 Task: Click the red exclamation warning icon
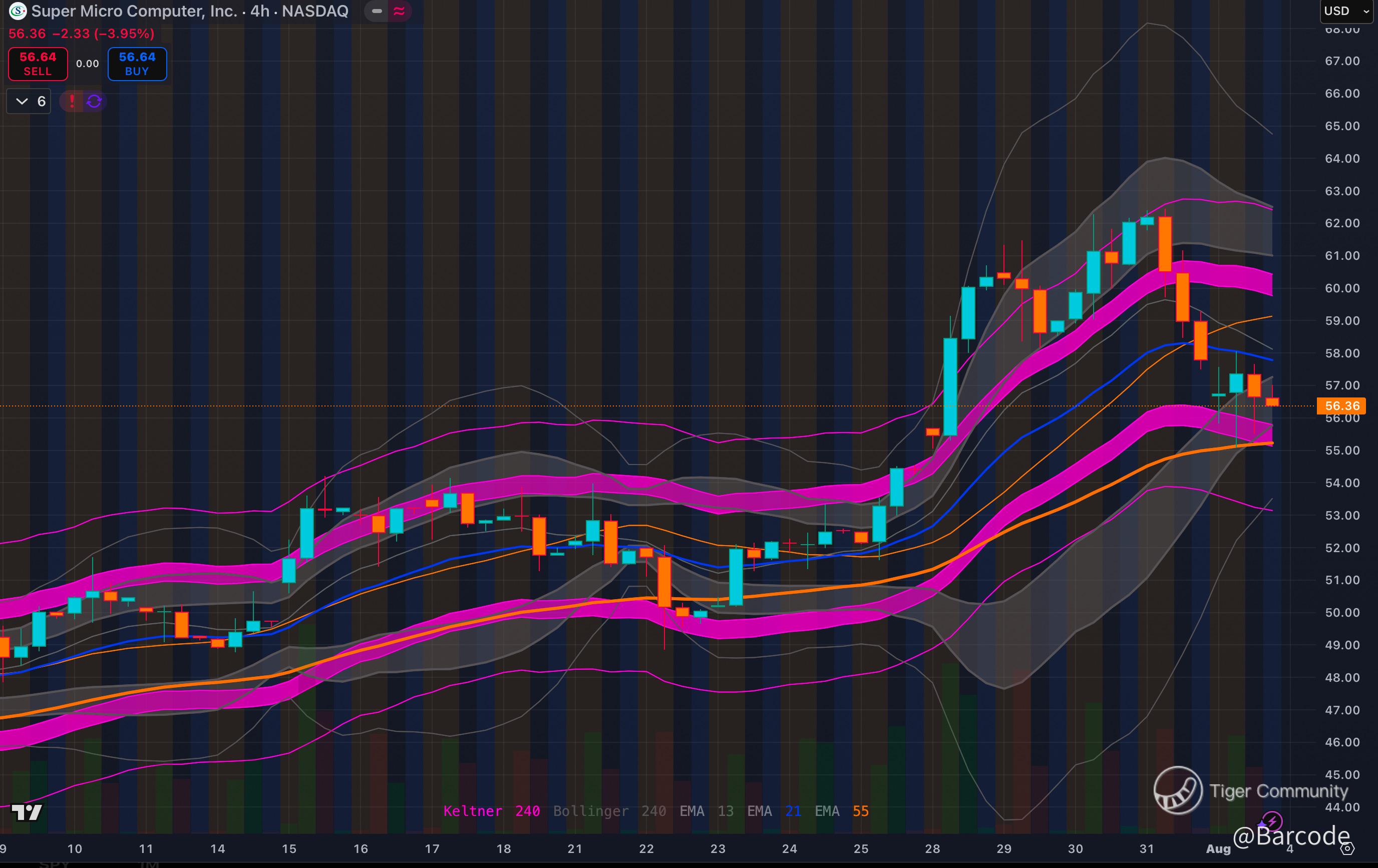point(72,101)
